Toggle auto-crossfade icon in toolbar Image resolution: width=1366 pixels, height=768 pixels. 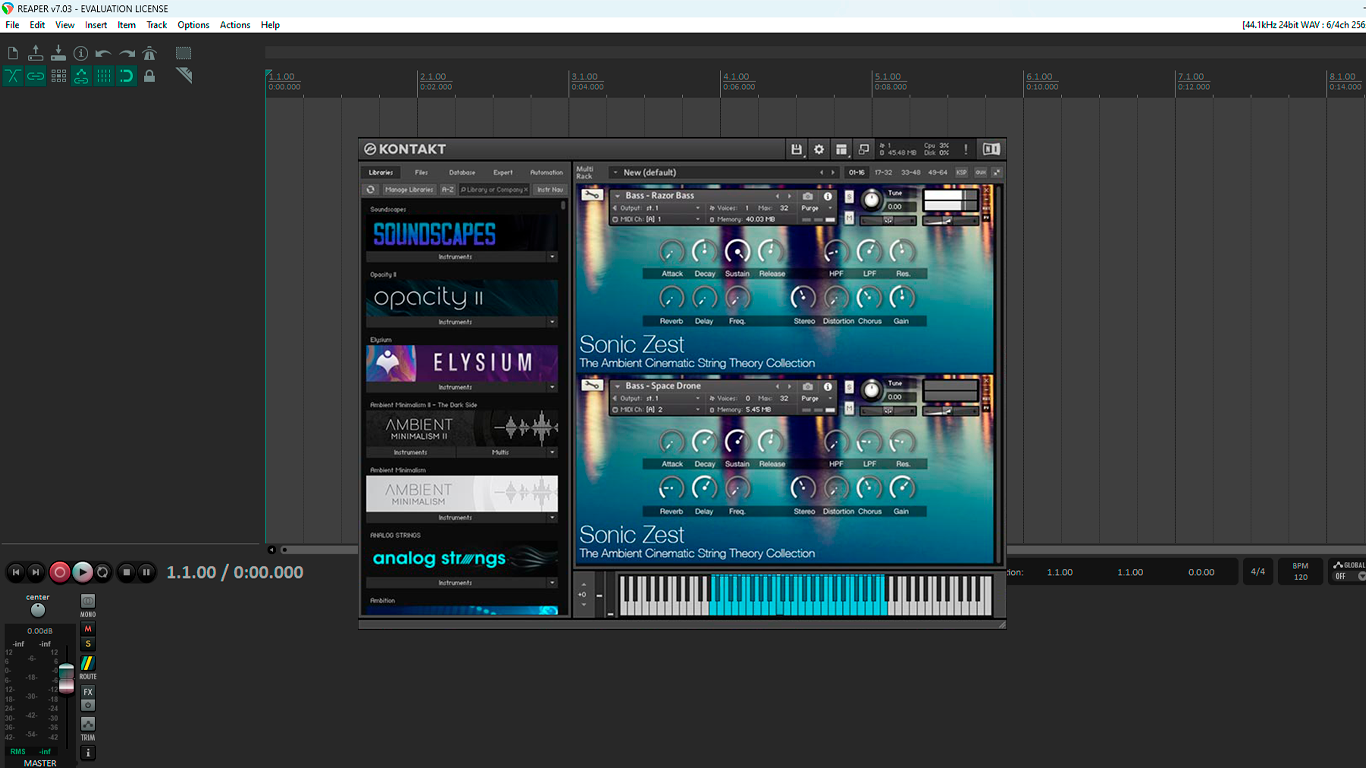(x=13, y=76)
